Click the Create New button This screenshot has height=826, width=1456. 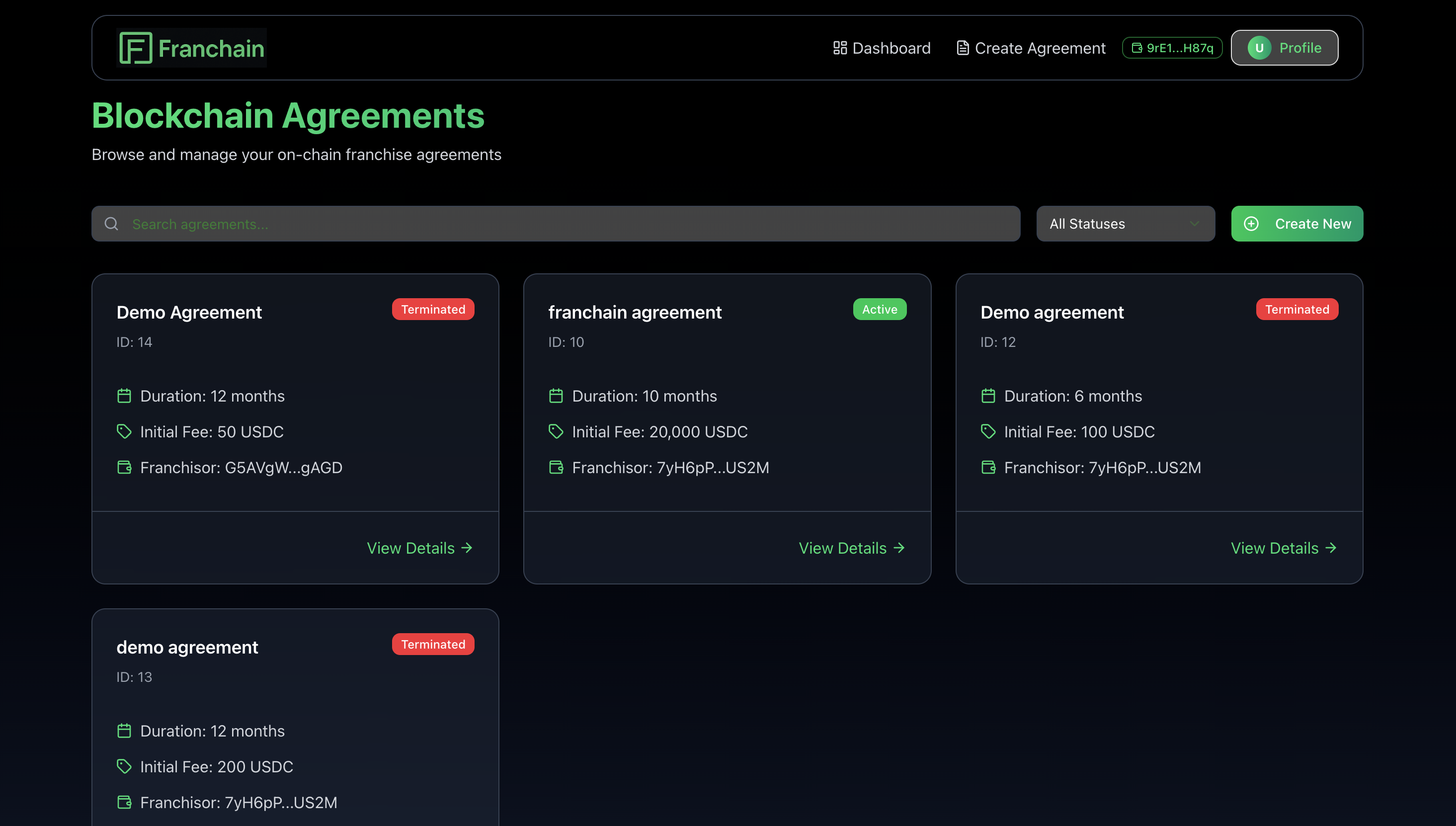point(1296,224)
